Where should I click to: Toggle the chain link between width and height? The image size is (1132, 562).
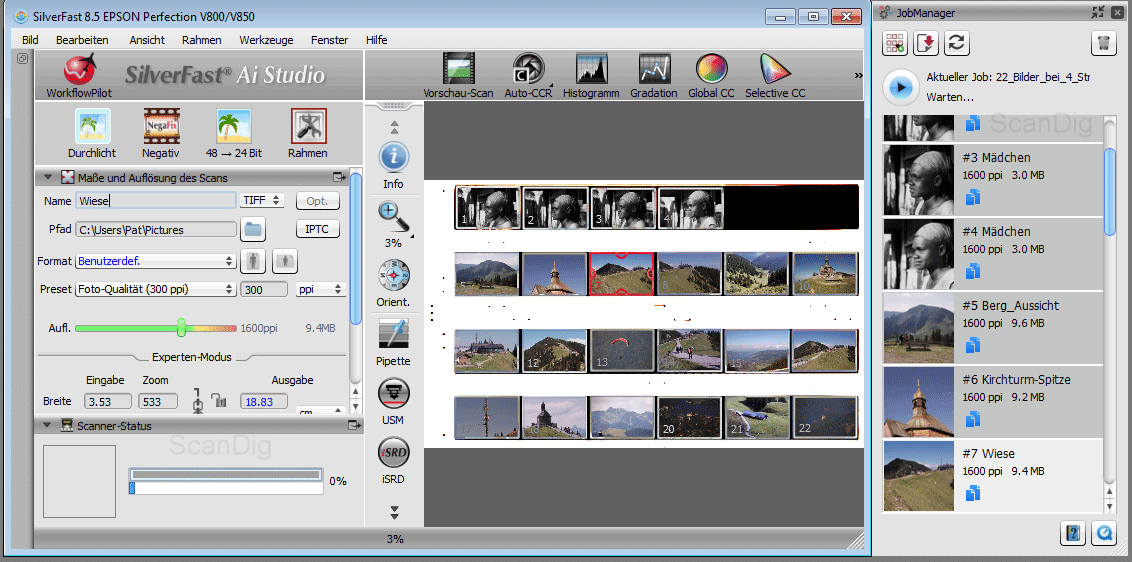[198, 402]
